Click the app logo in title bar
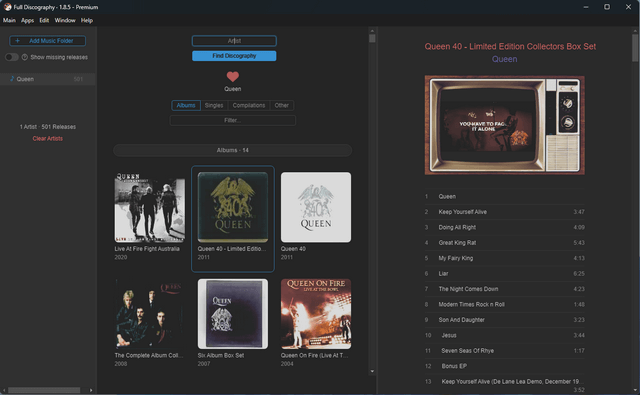Viewport: 640px width, 395px height. [x=7, y=7]
